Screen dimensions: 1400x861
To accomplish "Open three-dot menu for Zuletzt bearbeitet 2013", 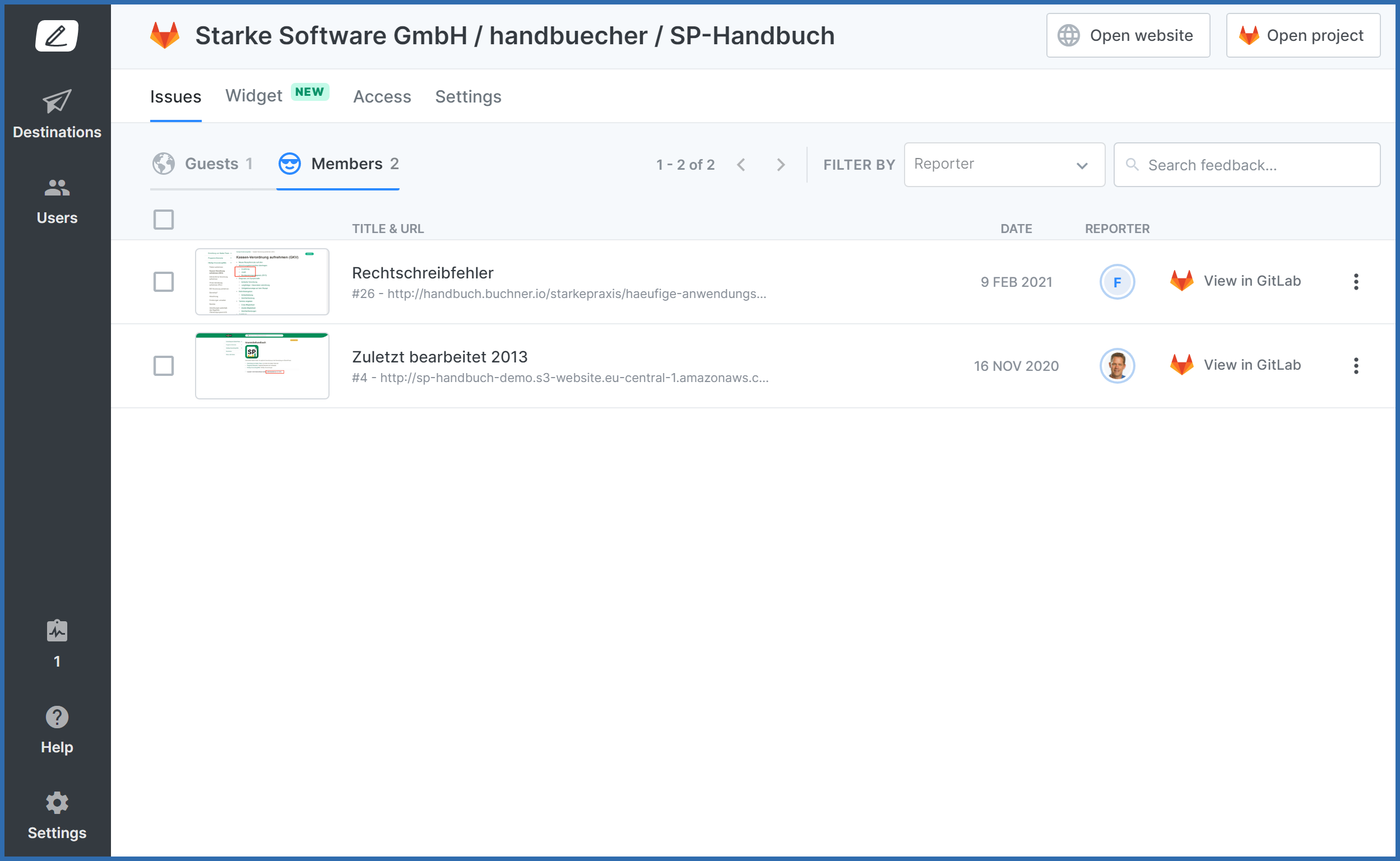I will click(x=1356, y=366).
